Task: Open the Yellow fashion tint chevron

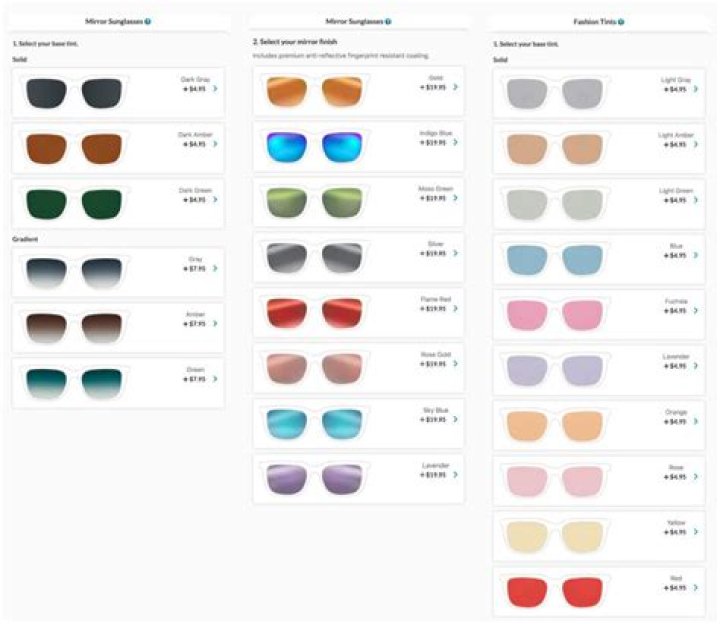Action: tap(696, 532)
